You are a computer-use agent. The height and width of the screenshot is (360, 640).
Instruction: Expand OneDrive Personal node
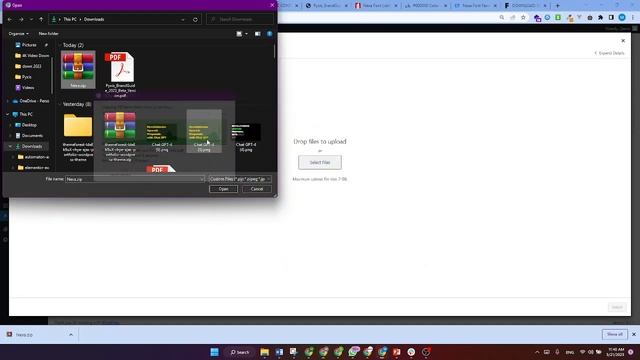[7, 101]
